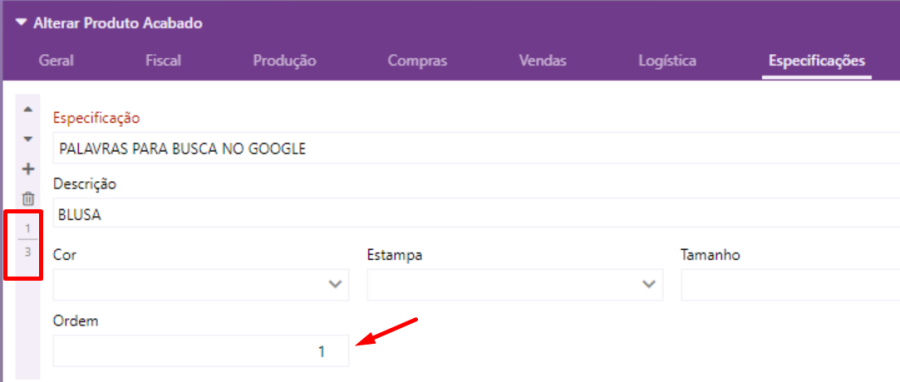
Task: Switch to the Fiscal tab
Action: pos(164,61)
